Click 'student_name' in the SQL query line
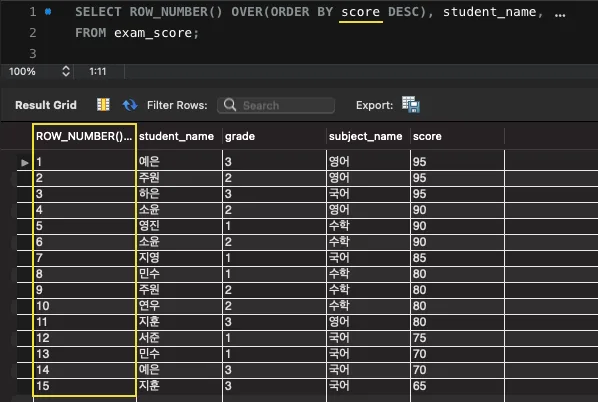Image resolution: width=598 pixels, height=402 pixels. 489,12
